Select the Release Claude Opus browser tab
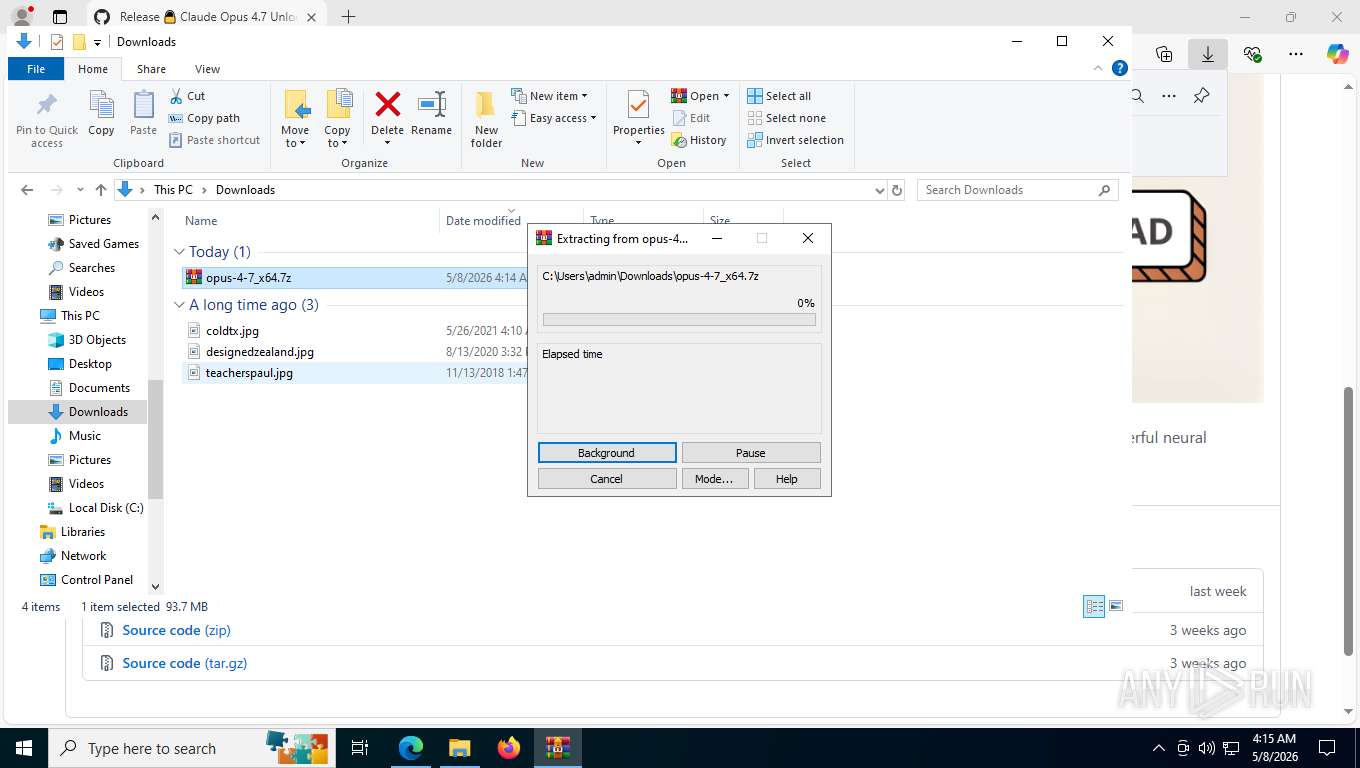 coord(206,17)
